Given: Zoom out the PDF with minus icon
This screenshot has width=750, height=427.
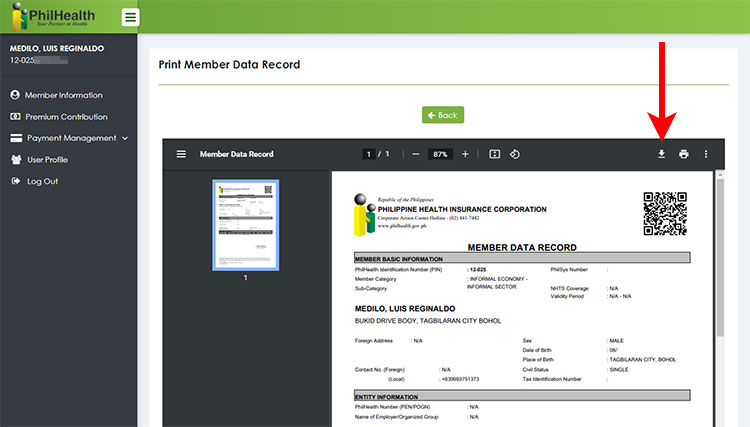Looking at the screenshot, I should click(x=416, y=154).
